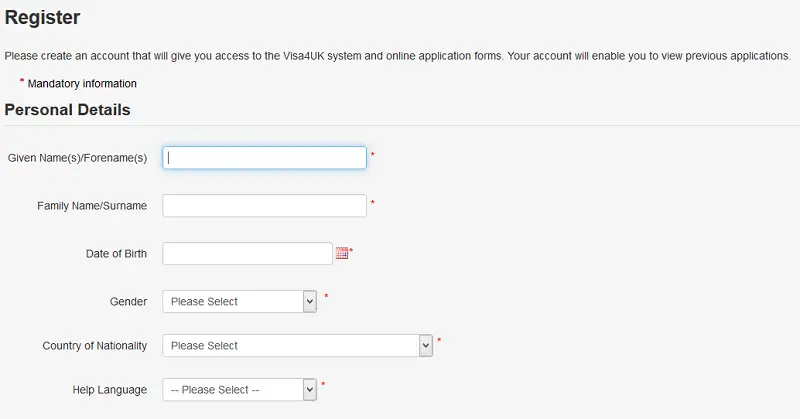Click the Date of Birth label
Screen dimensions: 800x419
(116, 254)
